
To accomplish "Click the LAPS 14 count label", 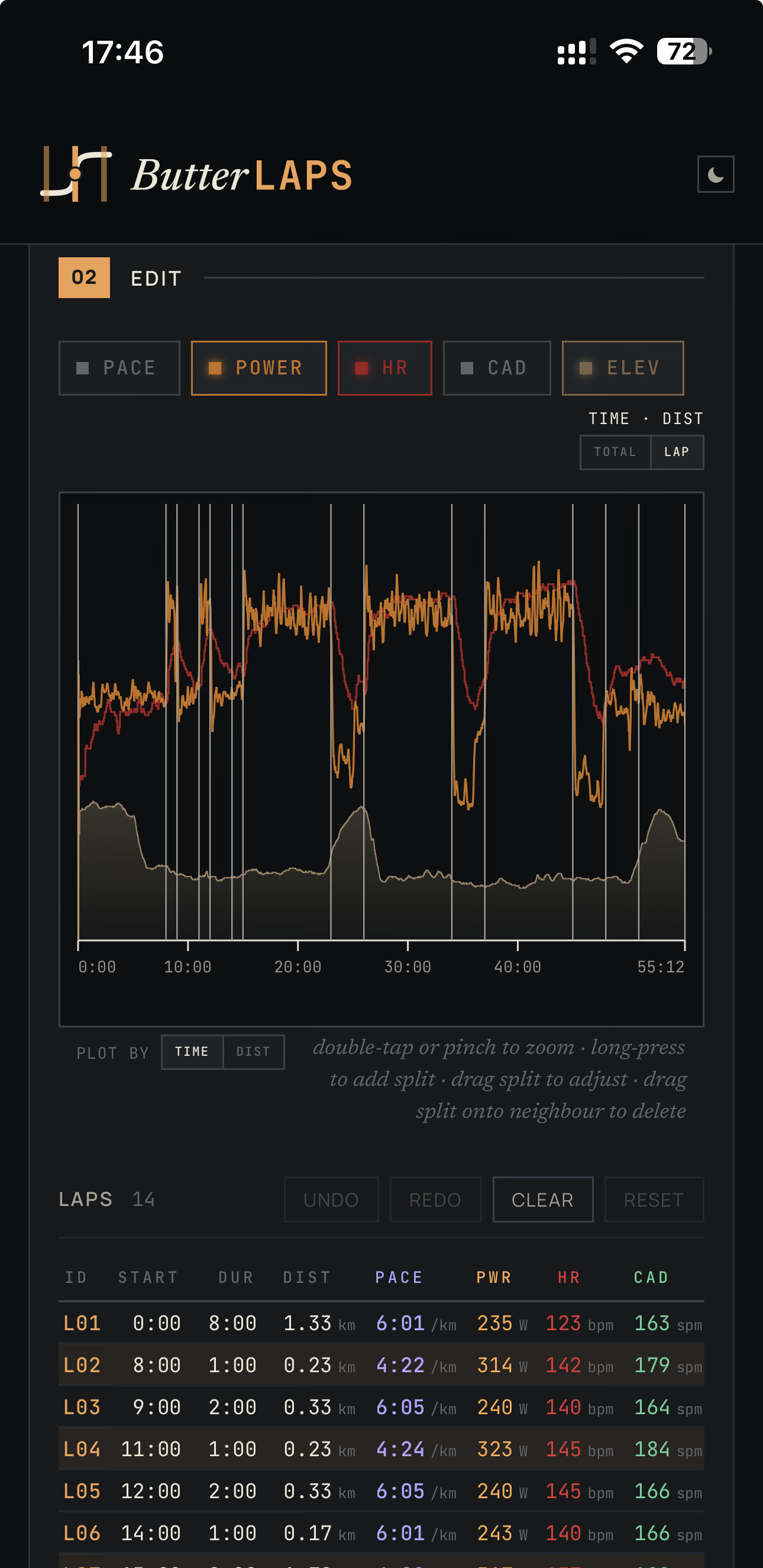I will pos(107,1199).
